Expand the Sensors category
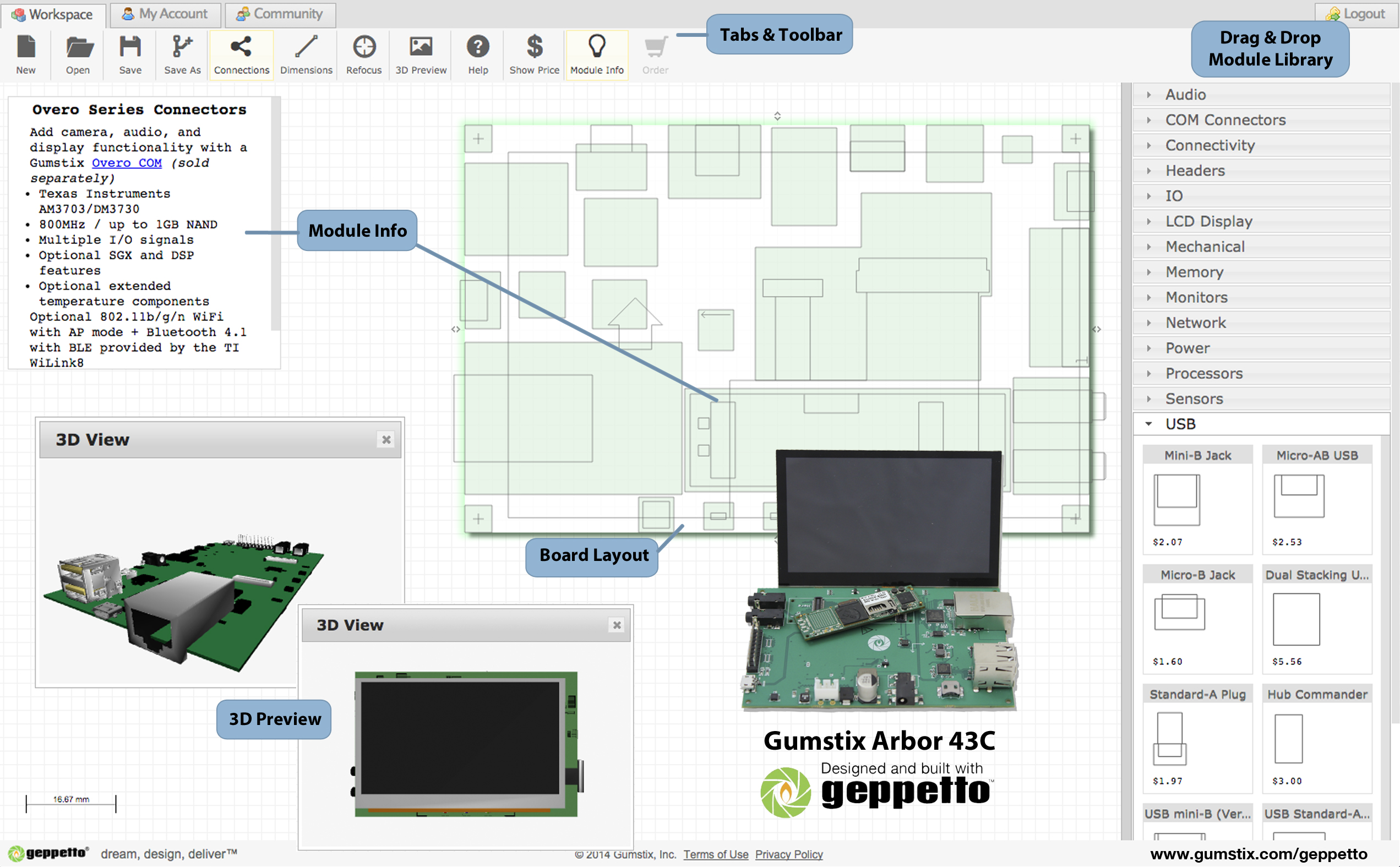 (1261, 399)
